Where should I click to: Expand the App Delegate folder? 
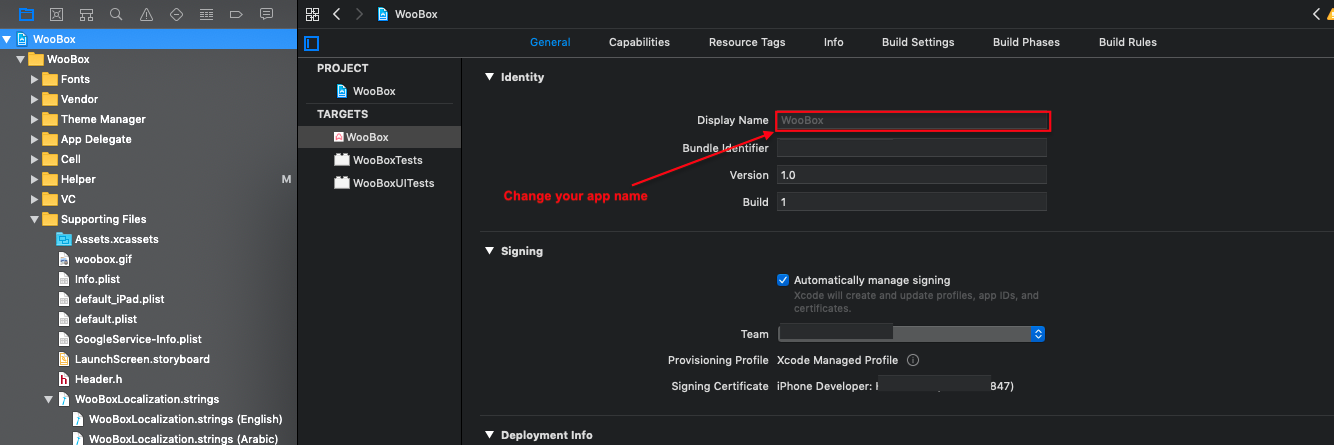pyautogui.click(x=35, y=139)
